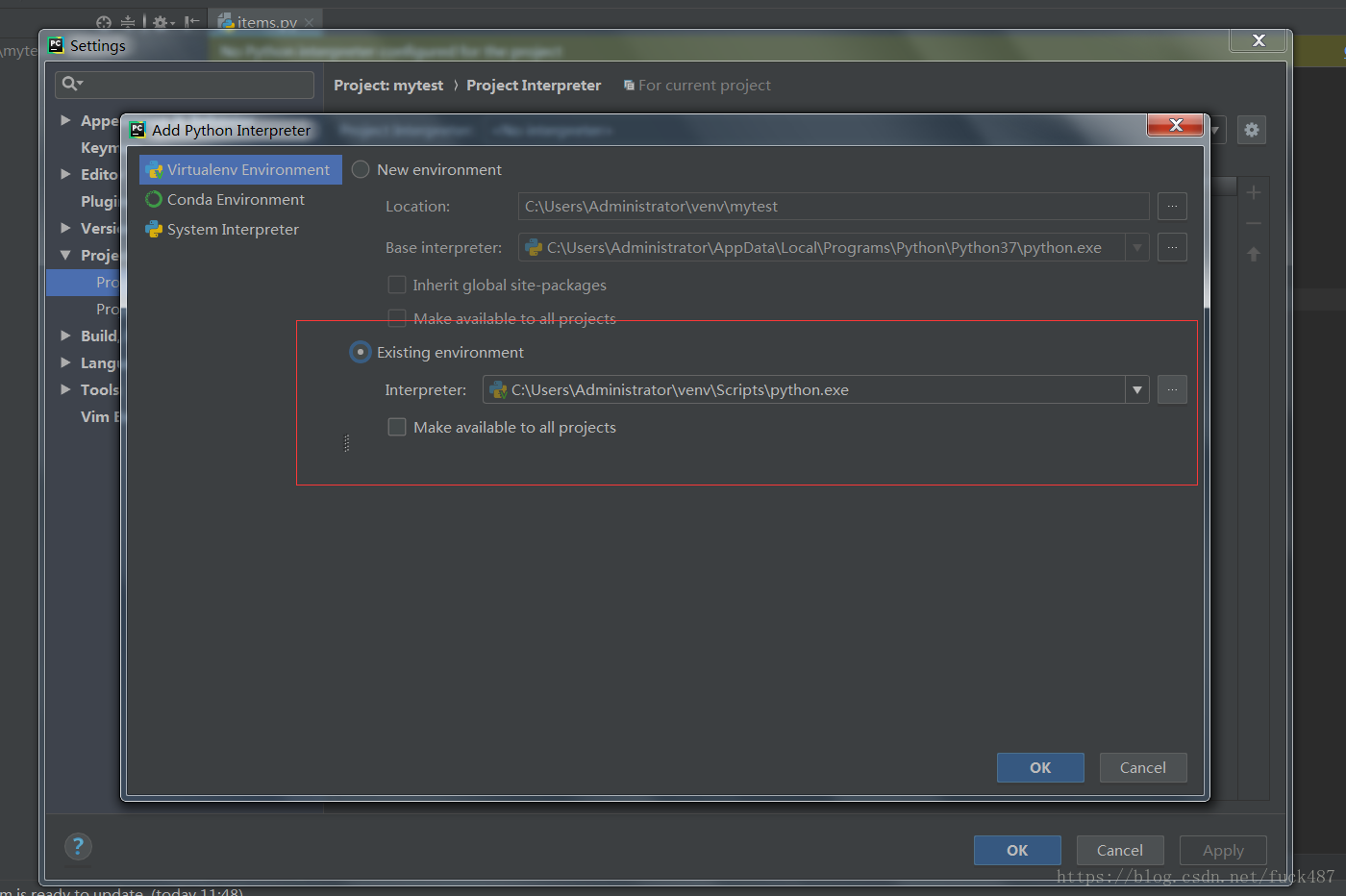Toggle greyed Make available to all projects under New environment
The width and height of the screenshot is (1346, 896).
[396, 318]
